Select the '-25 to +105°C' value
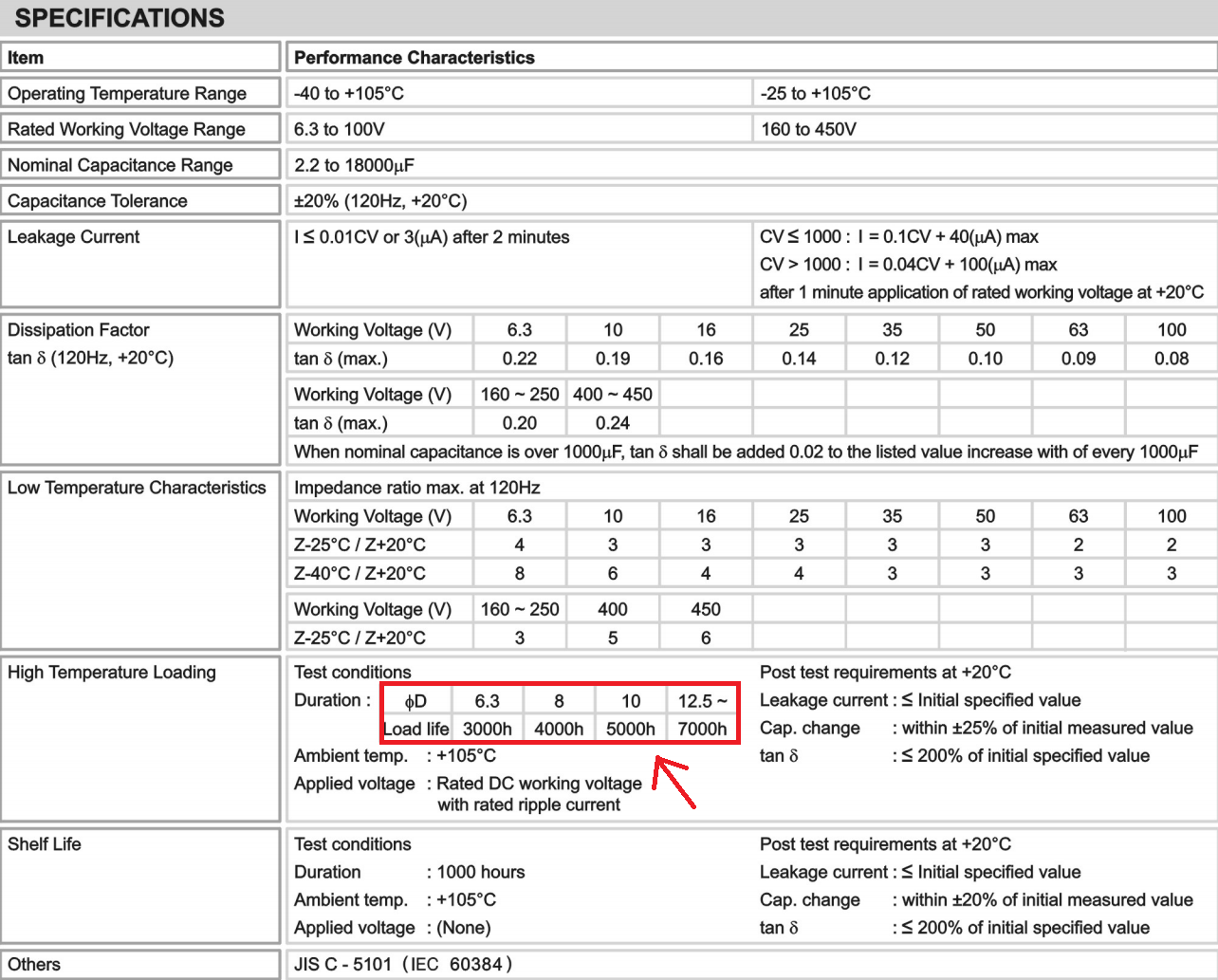Viewport: 1218px width, 980px height. pos(816,94)
